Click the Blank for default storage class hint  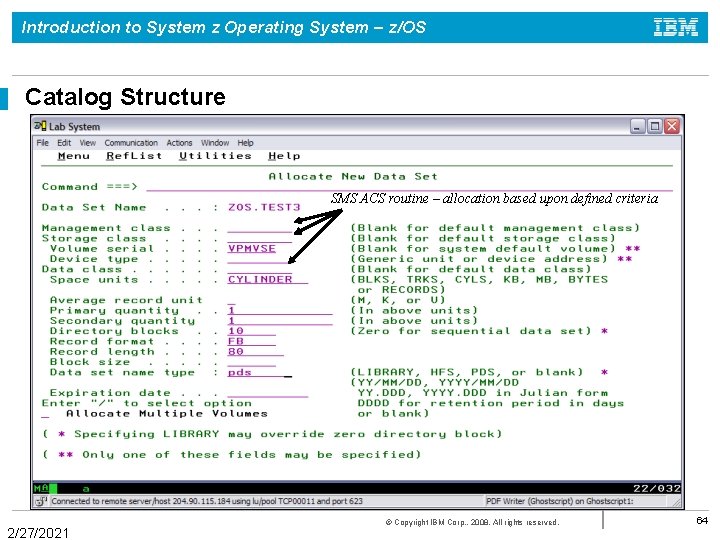click(x=483, y=238)
